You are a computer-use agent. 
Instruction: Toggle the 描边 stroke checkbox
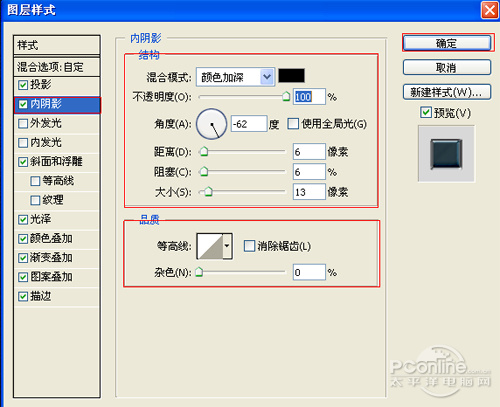[23, 296]
